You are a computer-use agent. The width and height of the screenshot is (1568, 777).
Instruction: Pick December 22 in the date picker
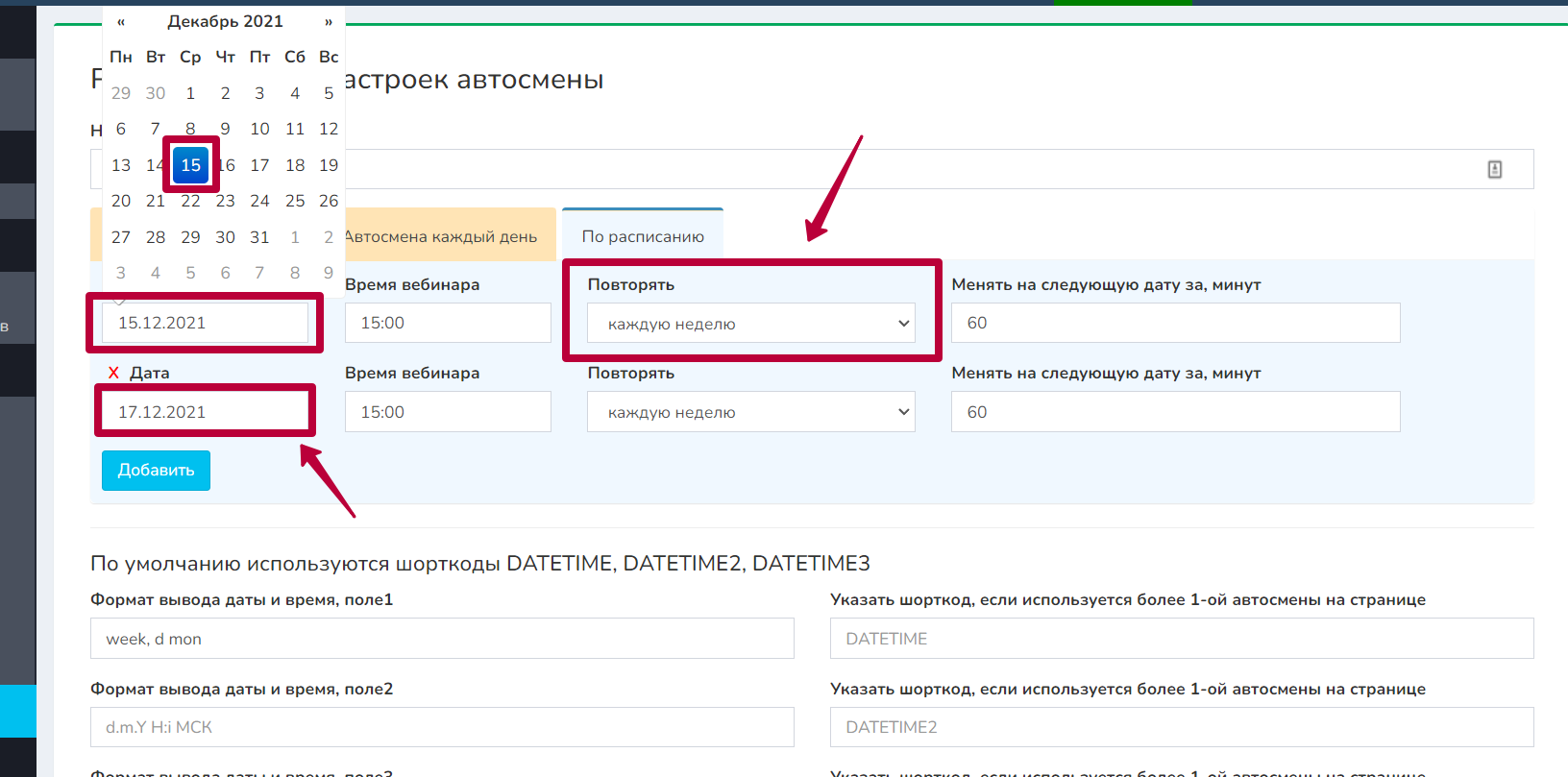(x=191, y=201)
